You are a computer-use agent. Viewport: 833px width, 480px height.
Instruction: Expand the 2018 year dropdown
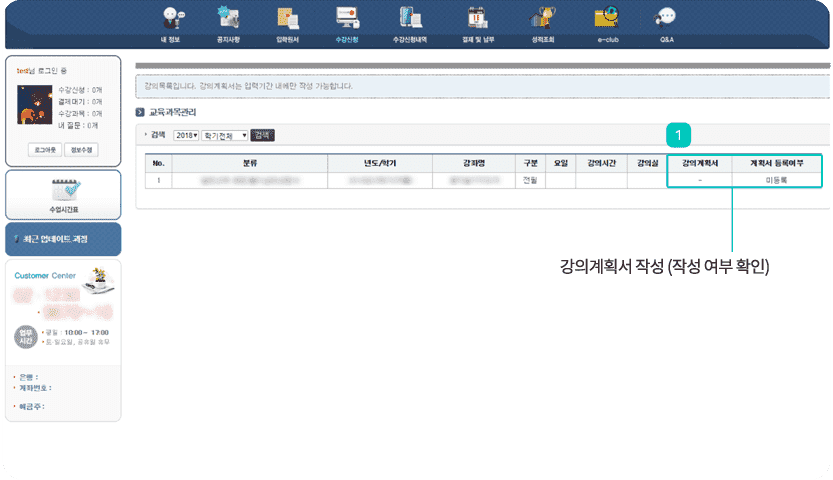pyautogui.click(x=186, y=134)
